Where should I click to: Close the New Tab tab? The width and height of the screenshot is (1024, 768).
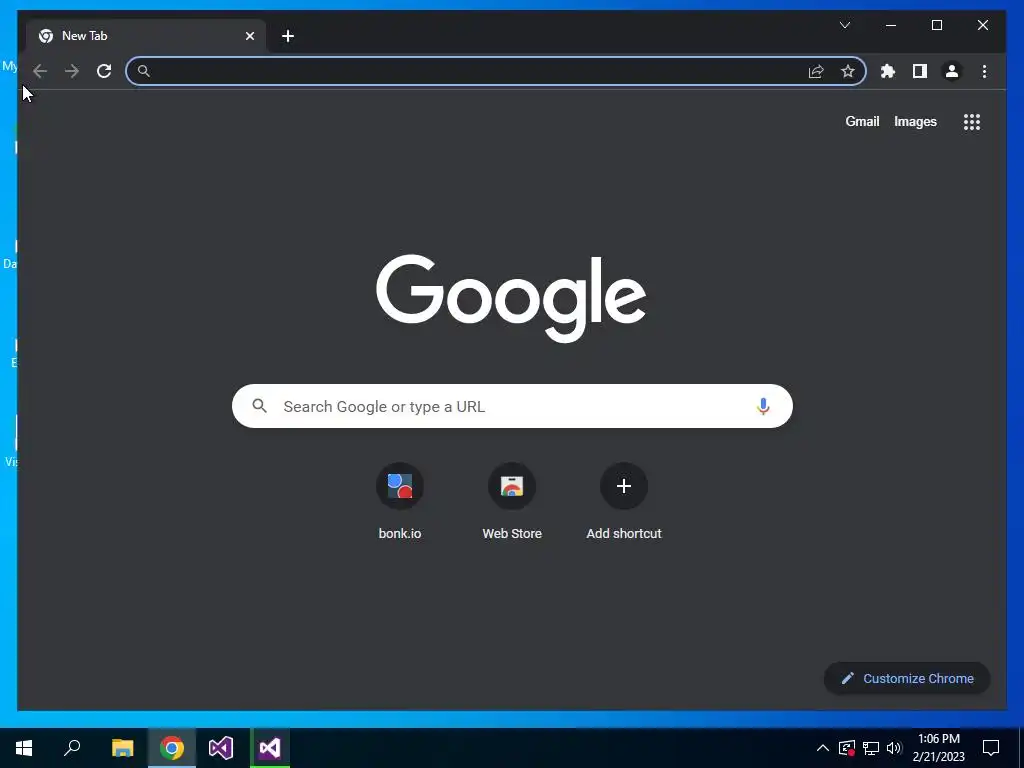[249, 36]
